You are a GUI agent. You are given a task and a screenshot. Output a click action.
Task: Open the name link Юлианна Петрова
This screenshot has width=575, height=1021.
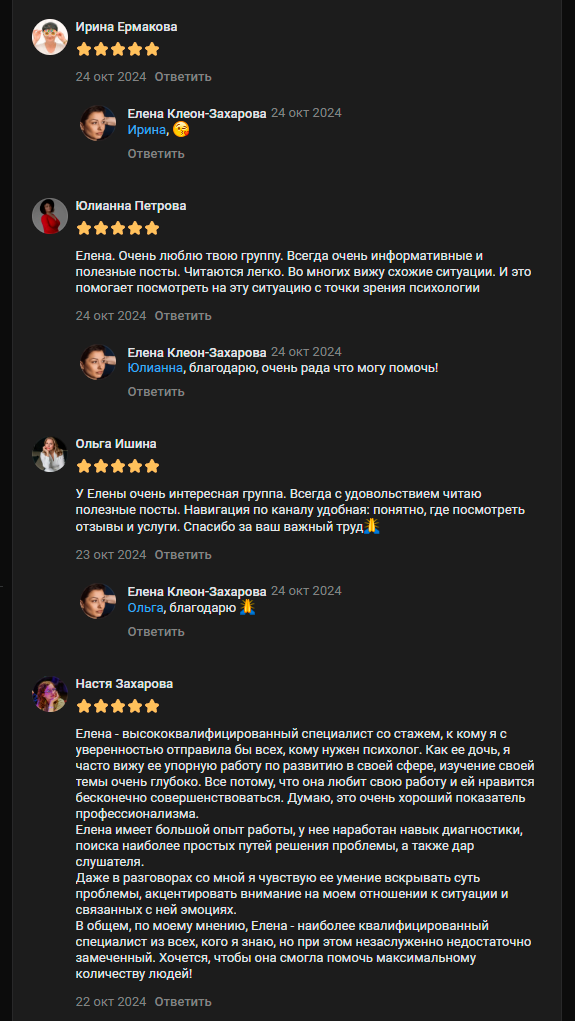coord(131,206)
